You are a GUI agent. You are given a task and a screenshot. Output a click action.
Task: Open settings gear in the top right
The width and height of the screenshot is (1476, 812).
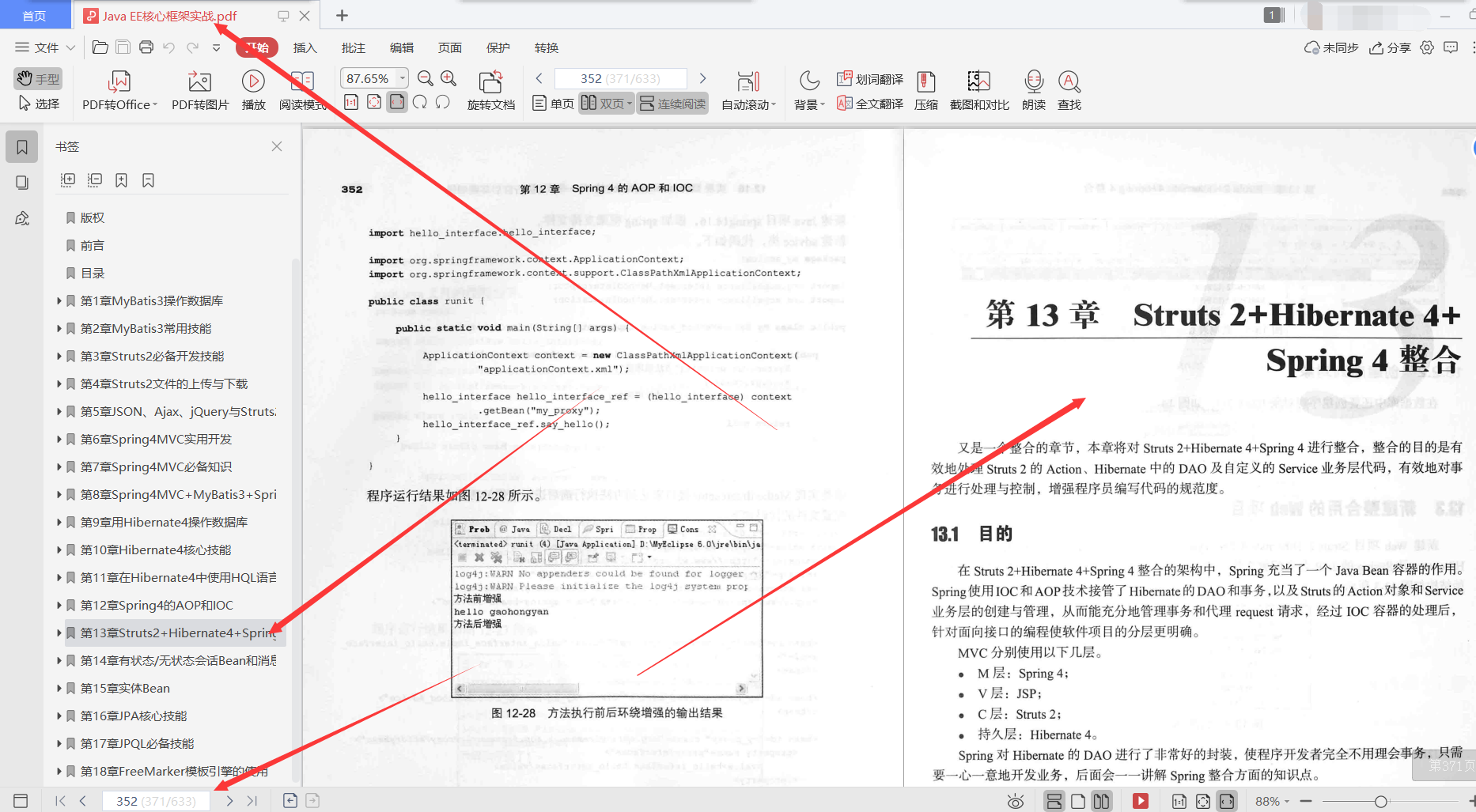1427,47
